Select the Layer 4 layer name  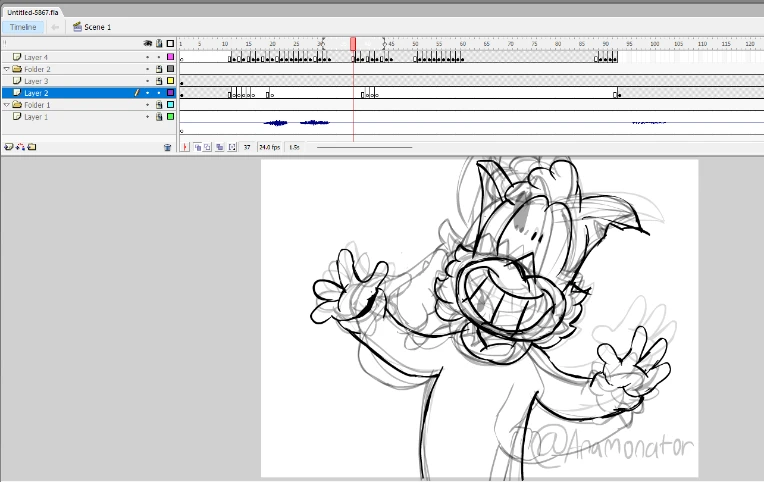pos(36,58)
